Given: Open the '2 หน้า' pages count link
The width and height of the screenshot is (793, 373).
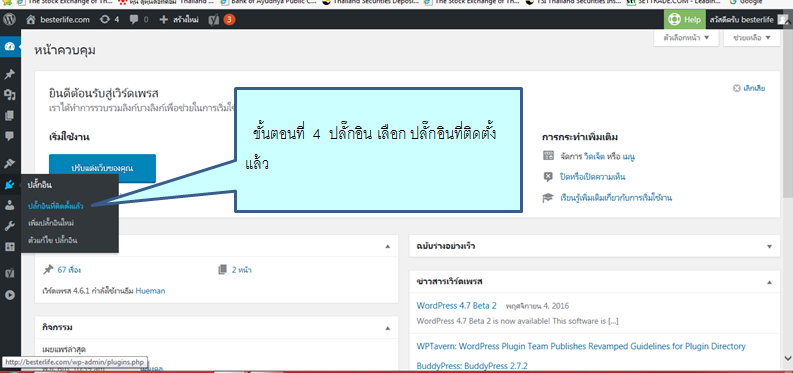Looking at the screenshot, I should click(x=241, y=270).
